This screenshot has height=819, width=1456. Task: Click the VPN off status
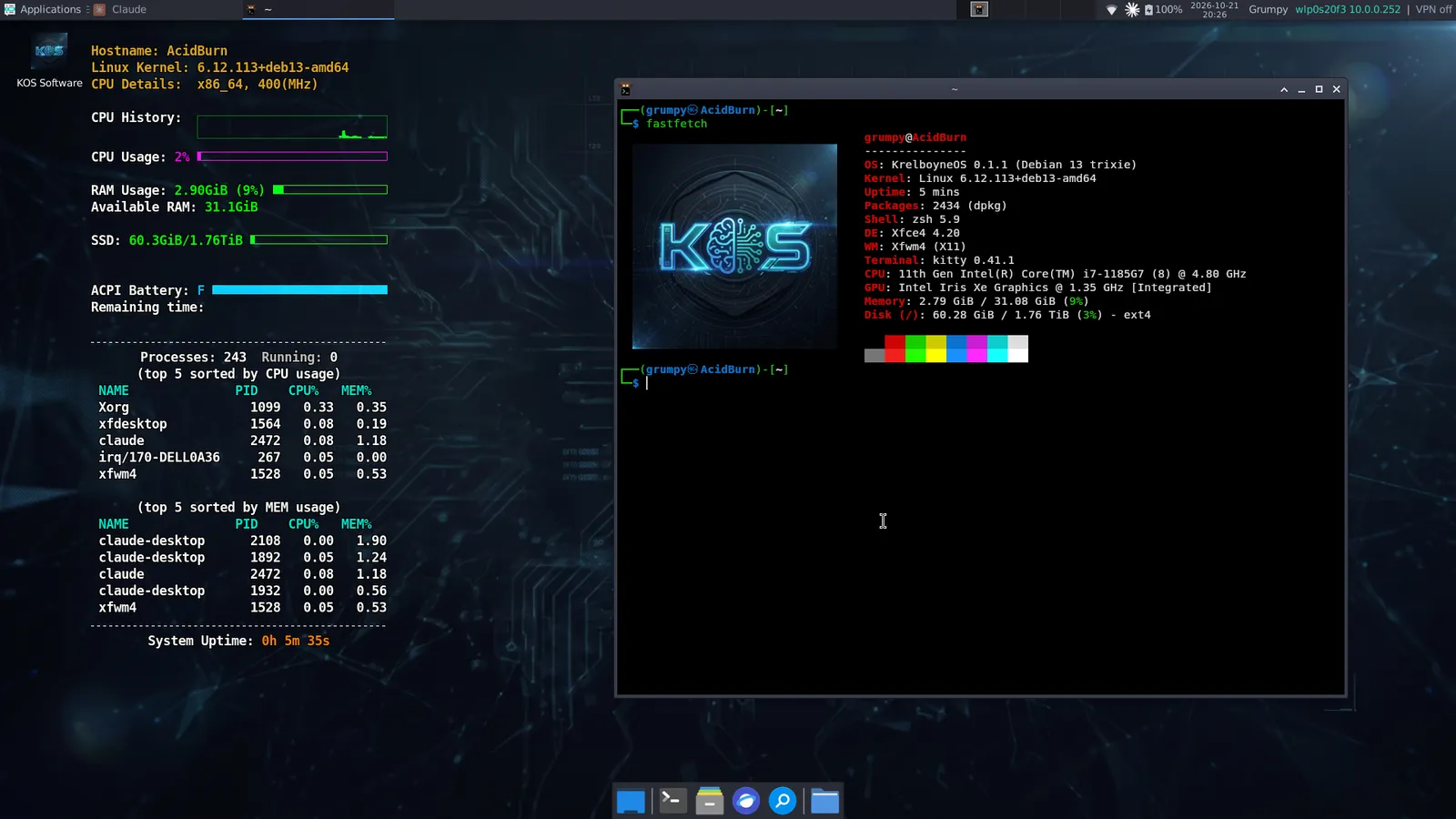pyautogui.click(x=1433, y=9)
